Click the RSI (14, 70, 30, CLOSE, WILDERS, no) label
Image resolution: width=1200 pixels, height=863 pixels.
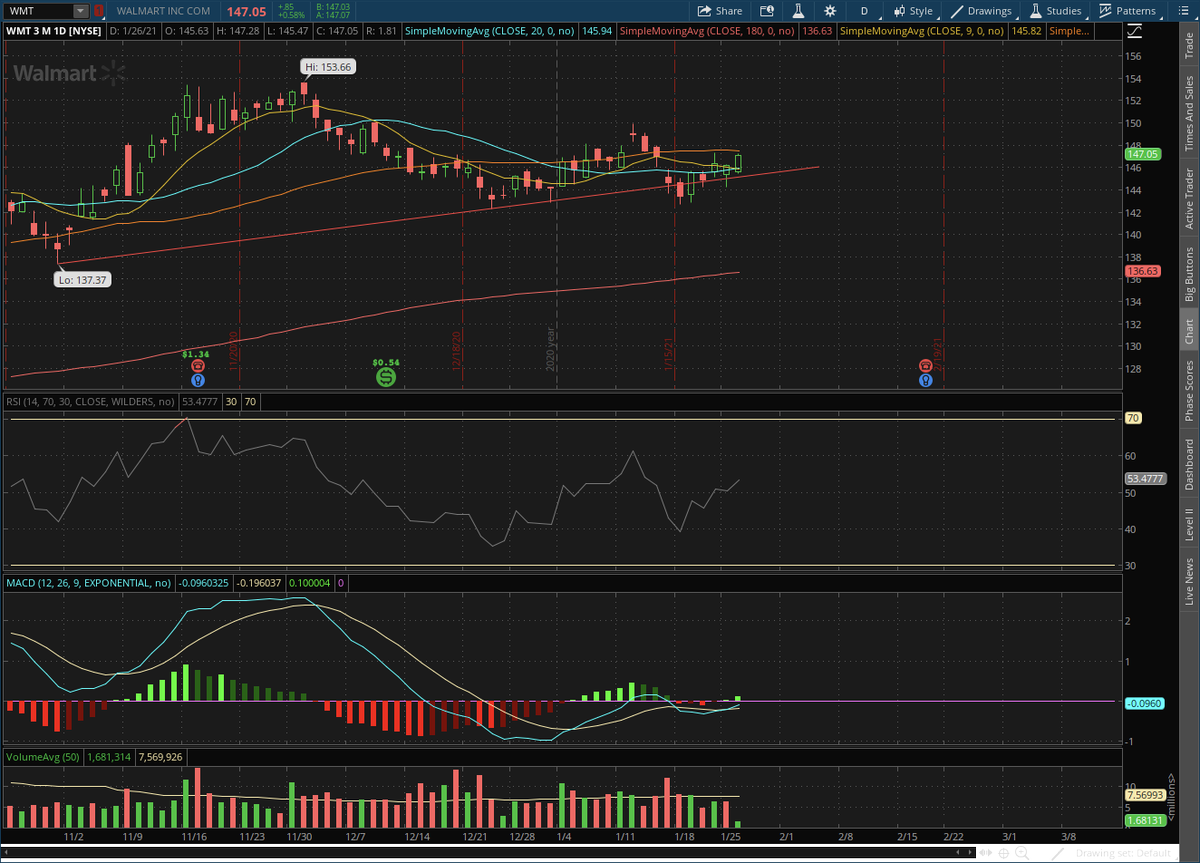click(x=91, y=401)
